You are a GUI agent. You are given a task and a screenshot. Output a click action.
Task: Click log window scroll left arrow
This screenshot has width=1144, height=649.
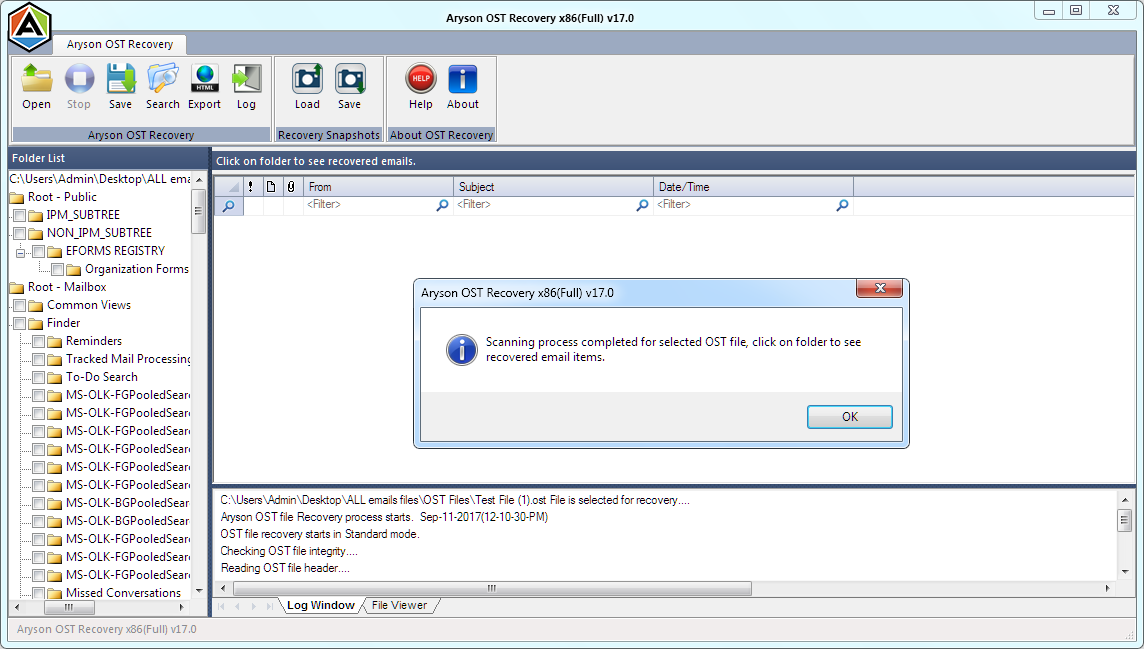[223, 588]
